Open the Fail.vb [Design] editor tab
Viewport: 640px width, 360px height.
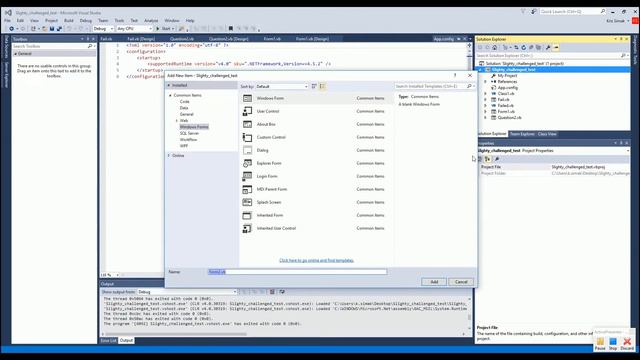tap(141, 39)
